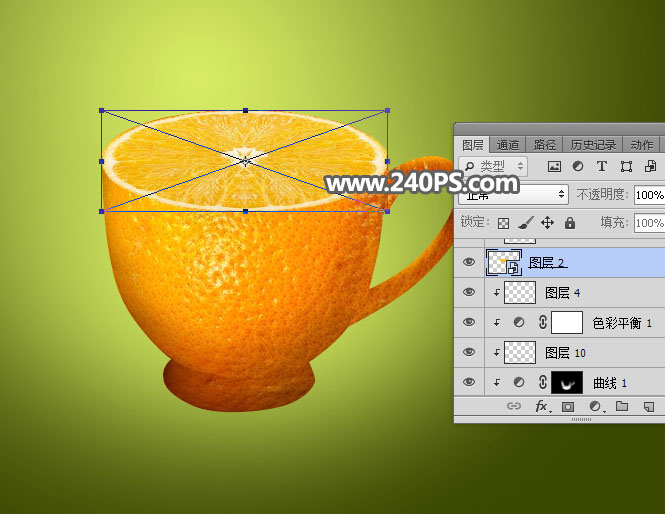
Task: Click adjustment icon on 色彩平衡 1 layer
Action: pos(519,323)
